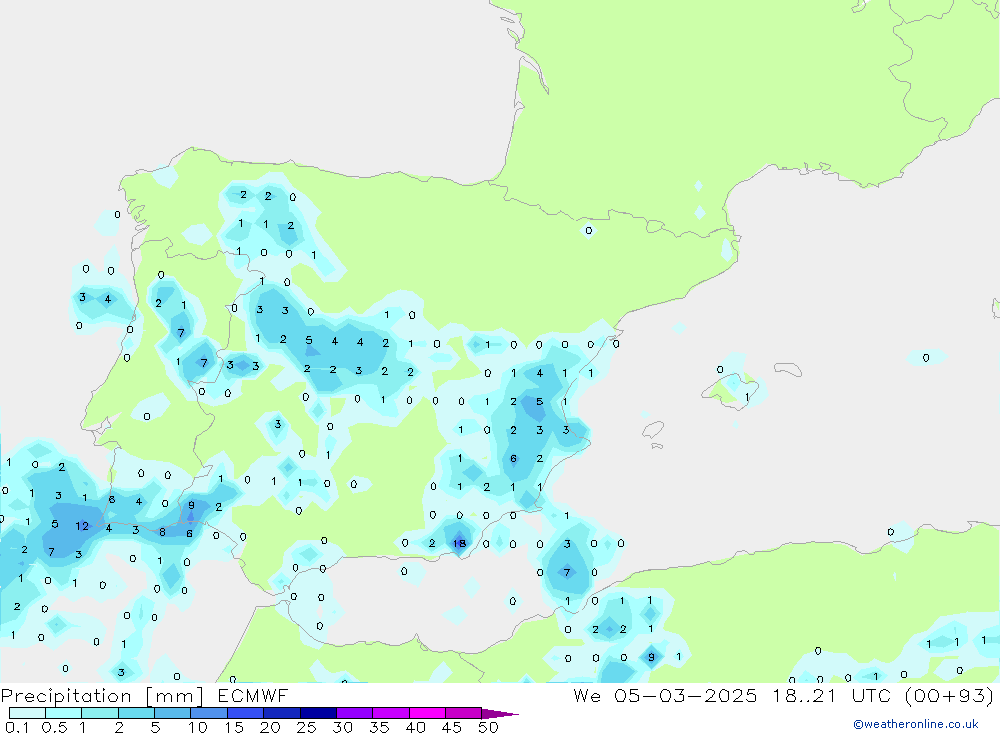The width and height of the screenshot is (1000, 733).
Task: Pick the 45–50 mm magenta legend swatch
Action: click(x=463, y=713)
